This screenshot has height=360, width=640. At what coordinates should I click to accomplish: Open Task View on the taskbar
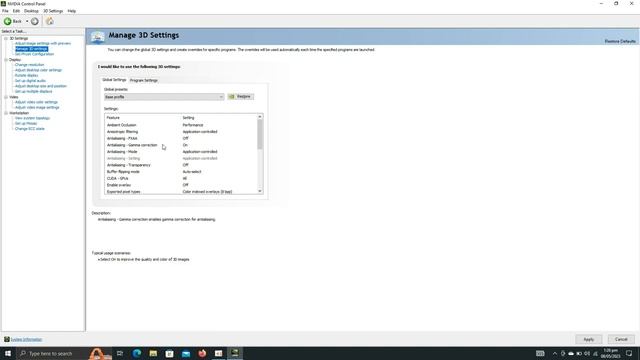[x=120, y=353]
